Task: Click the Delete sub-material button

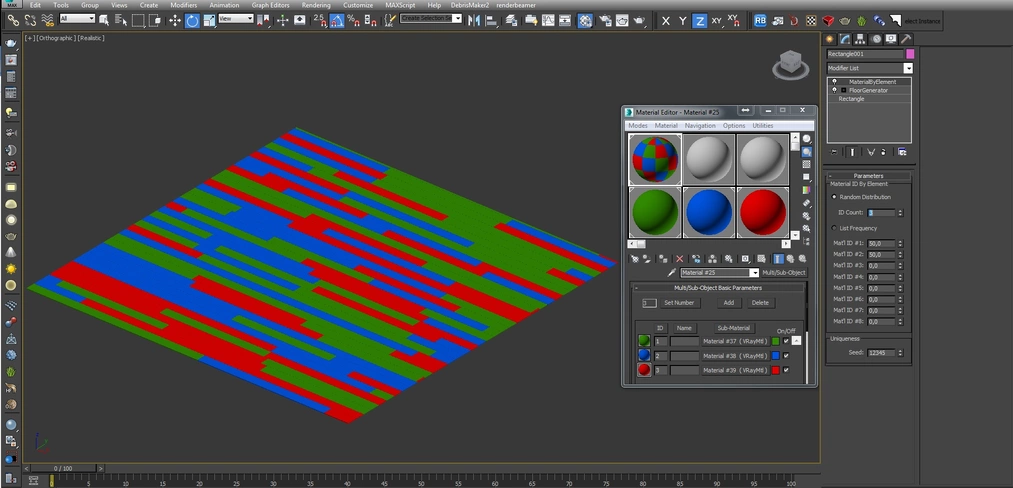Action: [760, 302]
